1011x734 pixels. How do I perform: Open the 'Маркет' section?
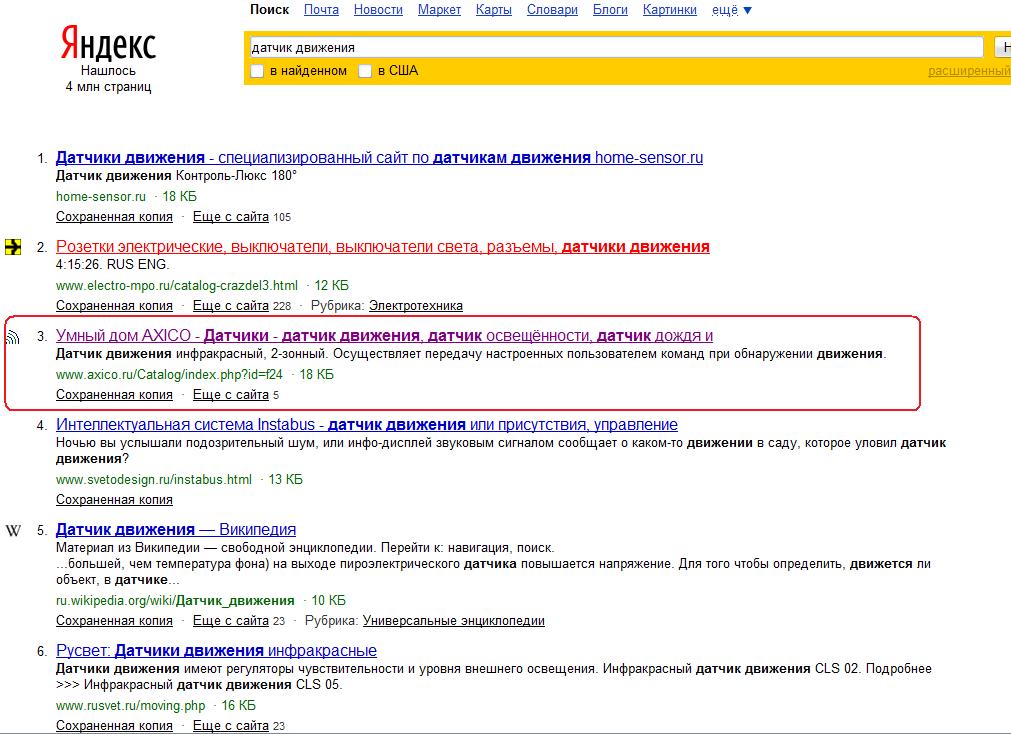[x=439, y=10]
